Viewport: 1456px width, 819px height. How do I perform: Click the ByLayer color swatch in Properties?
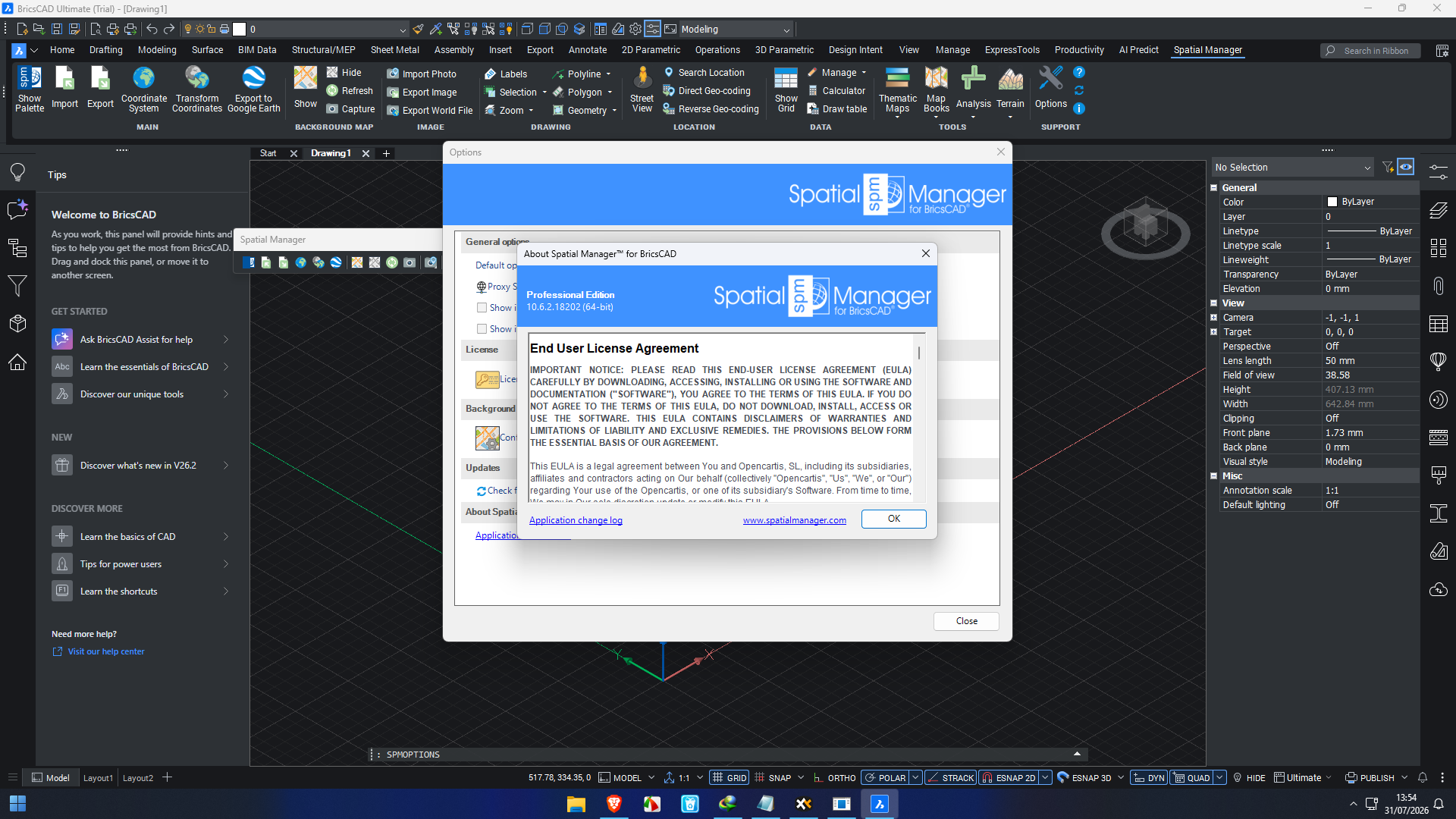(x=1332, y=202)
